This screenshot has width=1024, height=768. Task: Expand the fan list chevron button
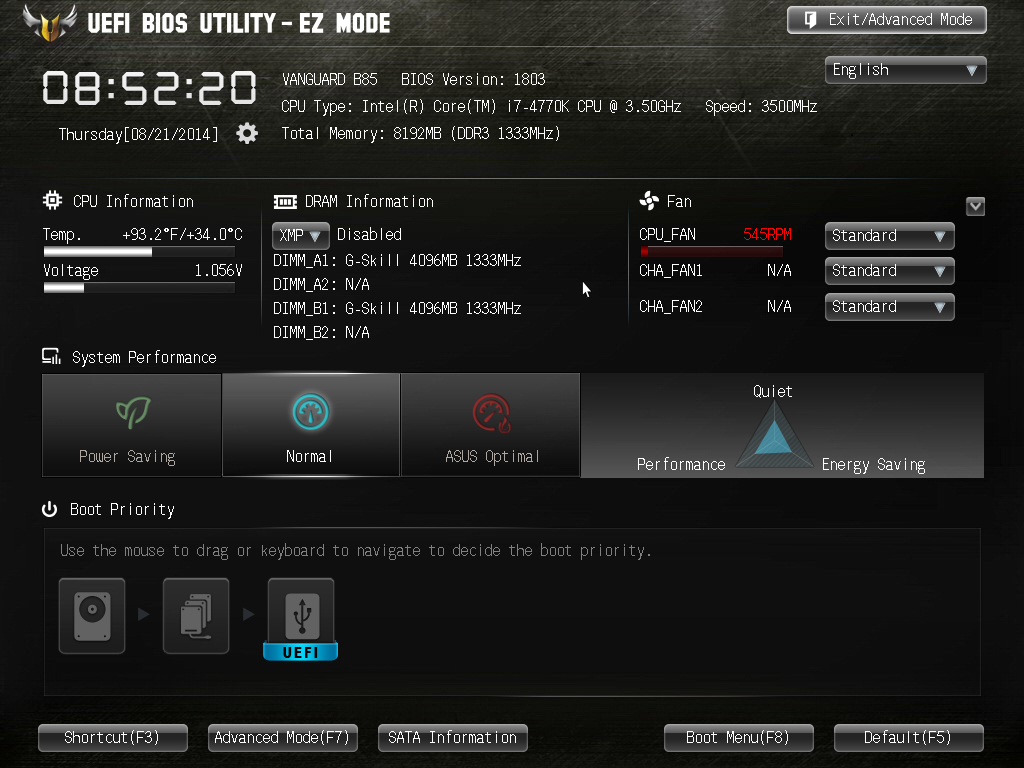(x=975, y=206)
